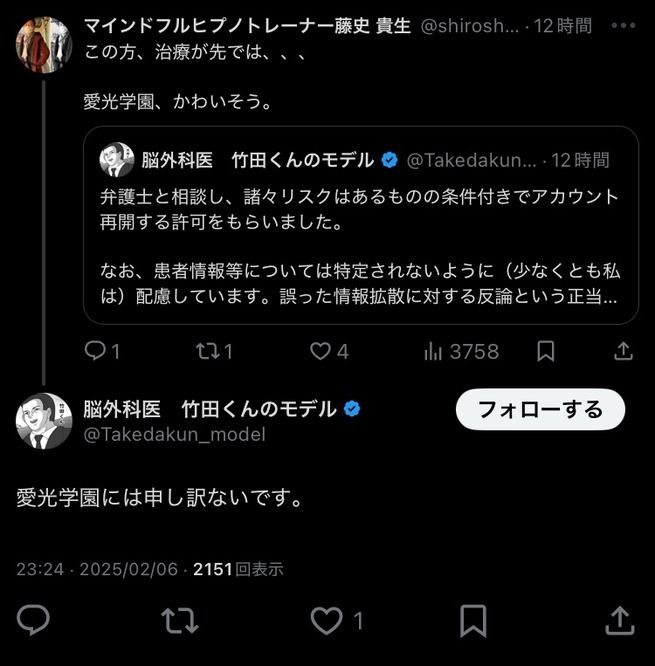Open main tweet author's avatar

(44, 421)
